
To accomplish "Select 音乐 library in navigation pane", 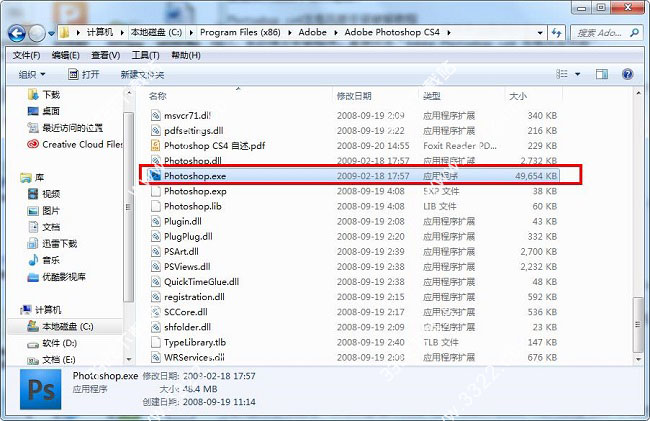I will coord(44,260).
